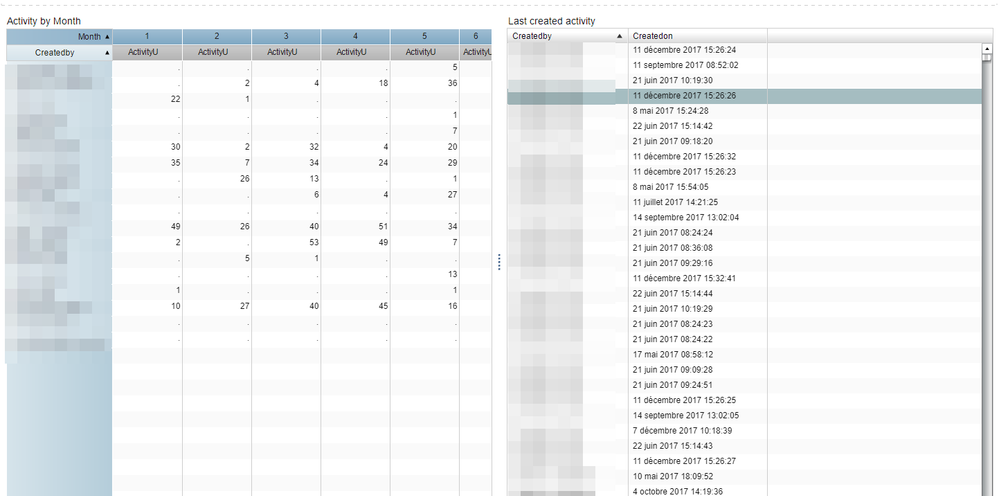Click the ActivityU header under month 4
The width and height of the screenshot is (999, 496).
(x=356, y=53)
